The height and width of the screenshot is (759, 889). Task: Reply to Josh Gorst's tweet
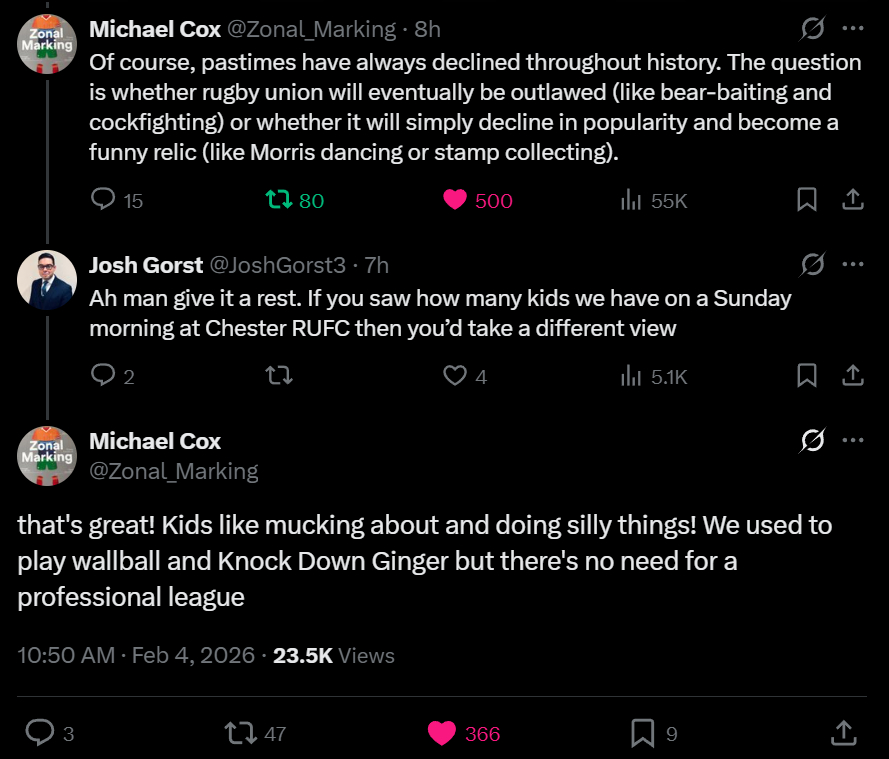tap(104, 376)
